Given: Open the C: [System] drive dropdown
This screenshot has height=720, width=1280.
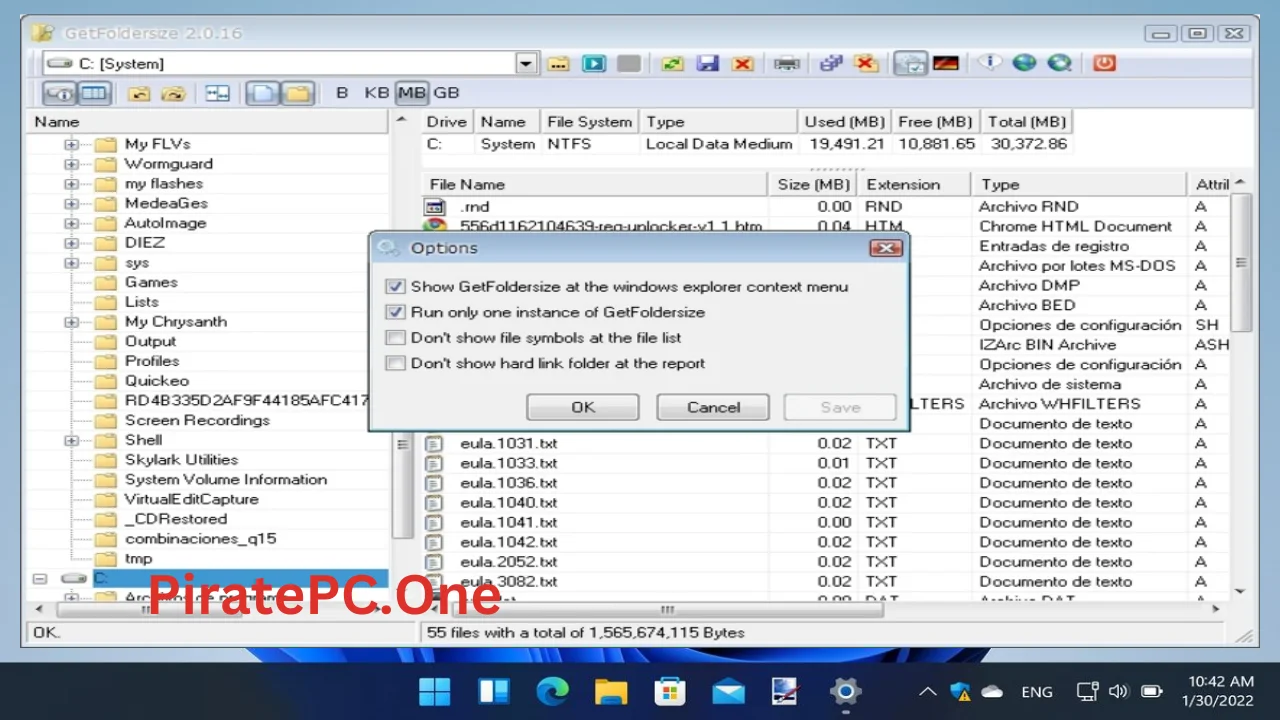Looking at the screenshot, I should [527, 64].
